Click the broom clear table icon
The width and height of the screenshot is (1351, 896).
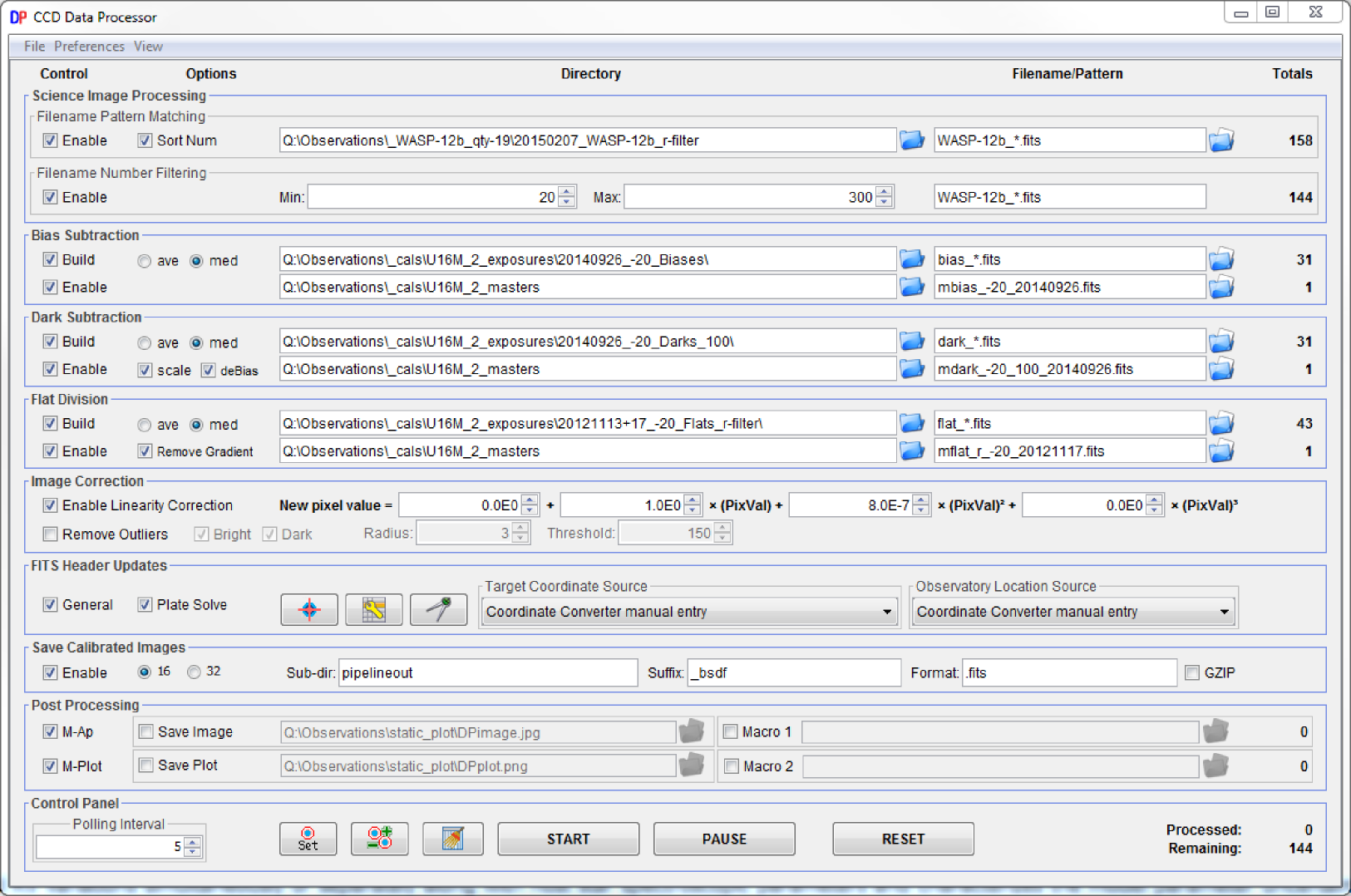(x=451, y=839)
